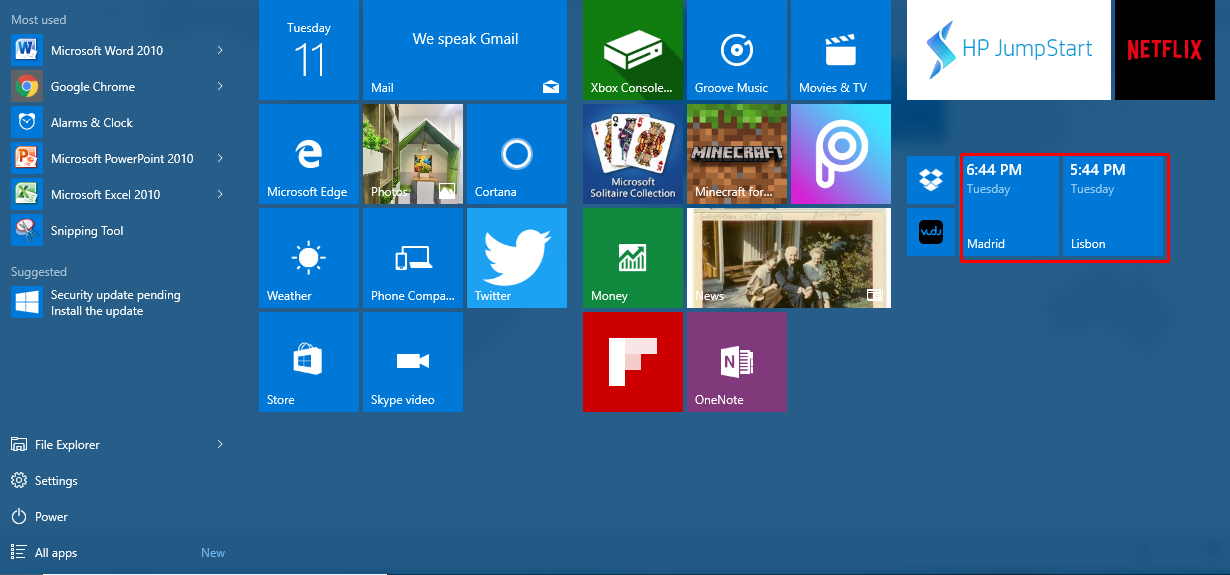Open the Dropbox small tile
This screenshot has width=1230, height=575.
(931, 180)
